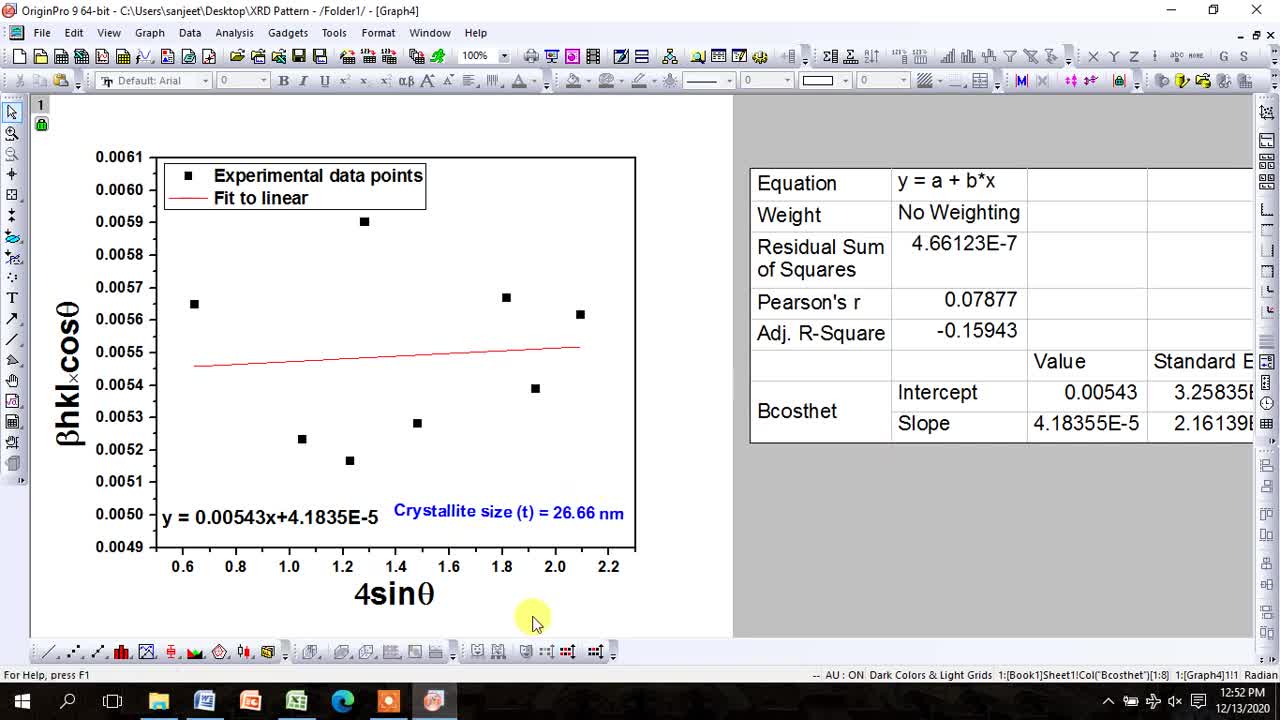This screenshot has height=720, width=1280.
Task: Select the Zoom In tool
Action: coord(12,133)
